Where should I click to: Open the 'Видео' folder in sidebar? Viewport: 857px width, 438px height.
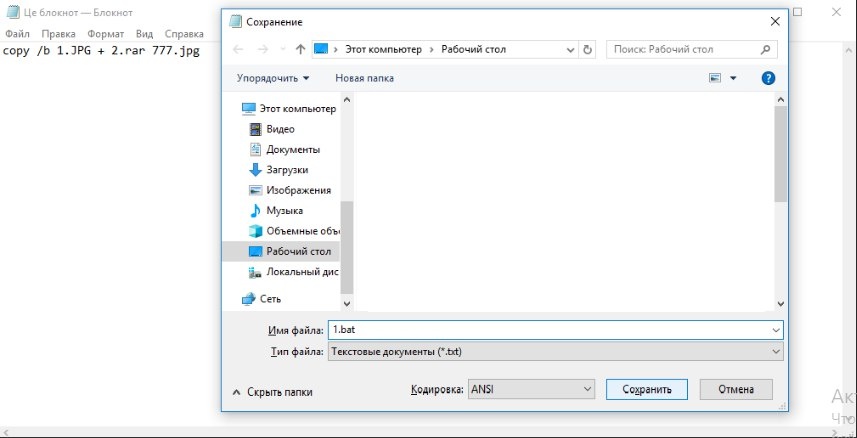click(272, 129)
